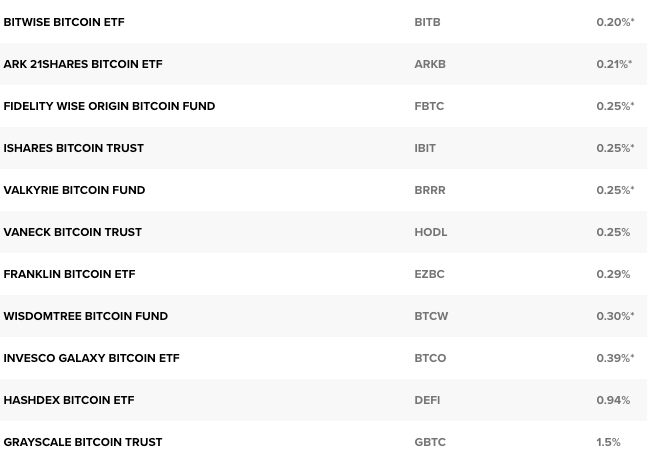Open the Hashdex Bitcoin ETF entry

pos(69,400)
